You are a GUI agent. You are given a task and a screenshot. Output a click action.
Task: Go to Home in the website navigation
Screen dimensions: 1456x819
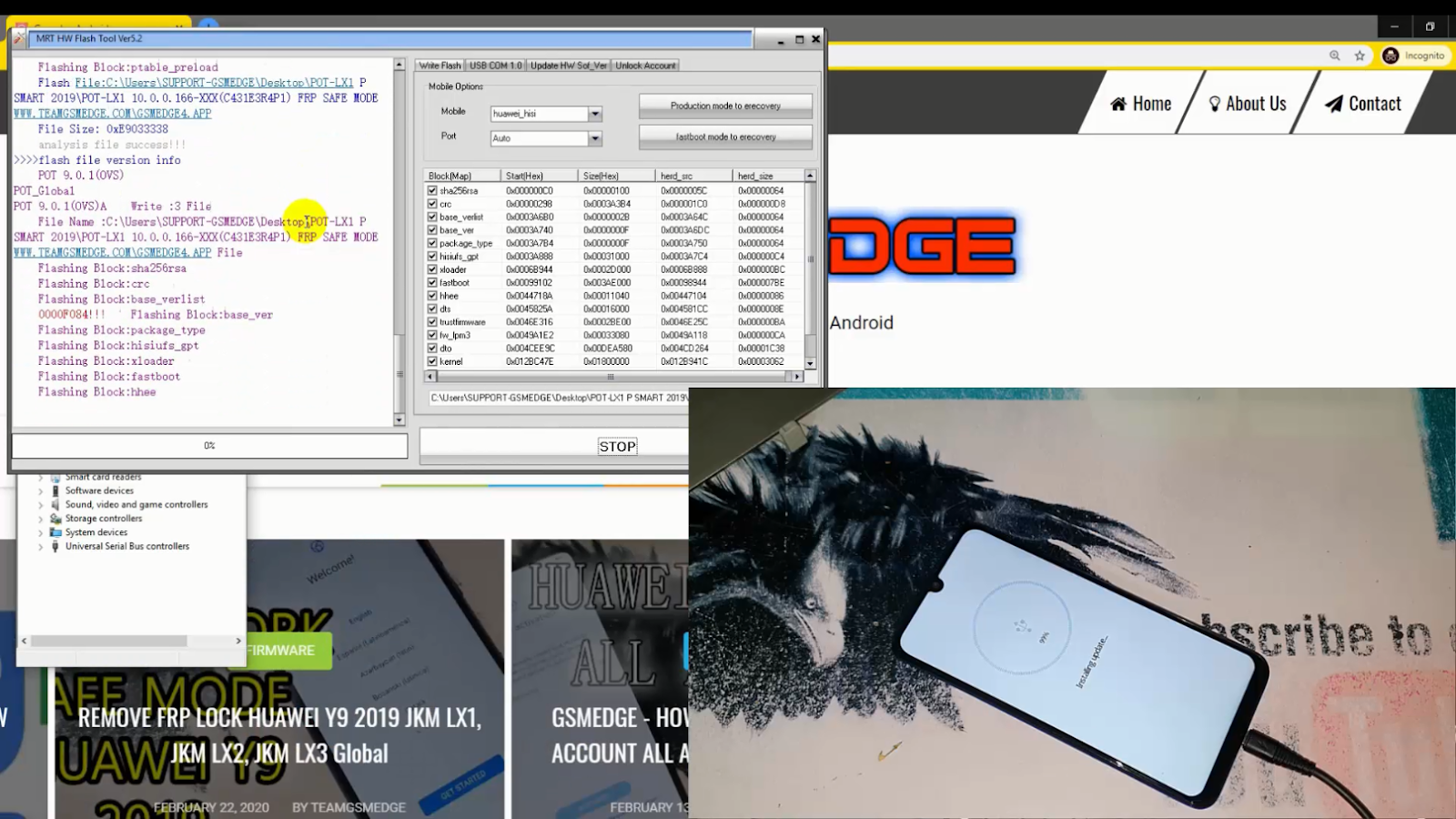point(1141,104)
